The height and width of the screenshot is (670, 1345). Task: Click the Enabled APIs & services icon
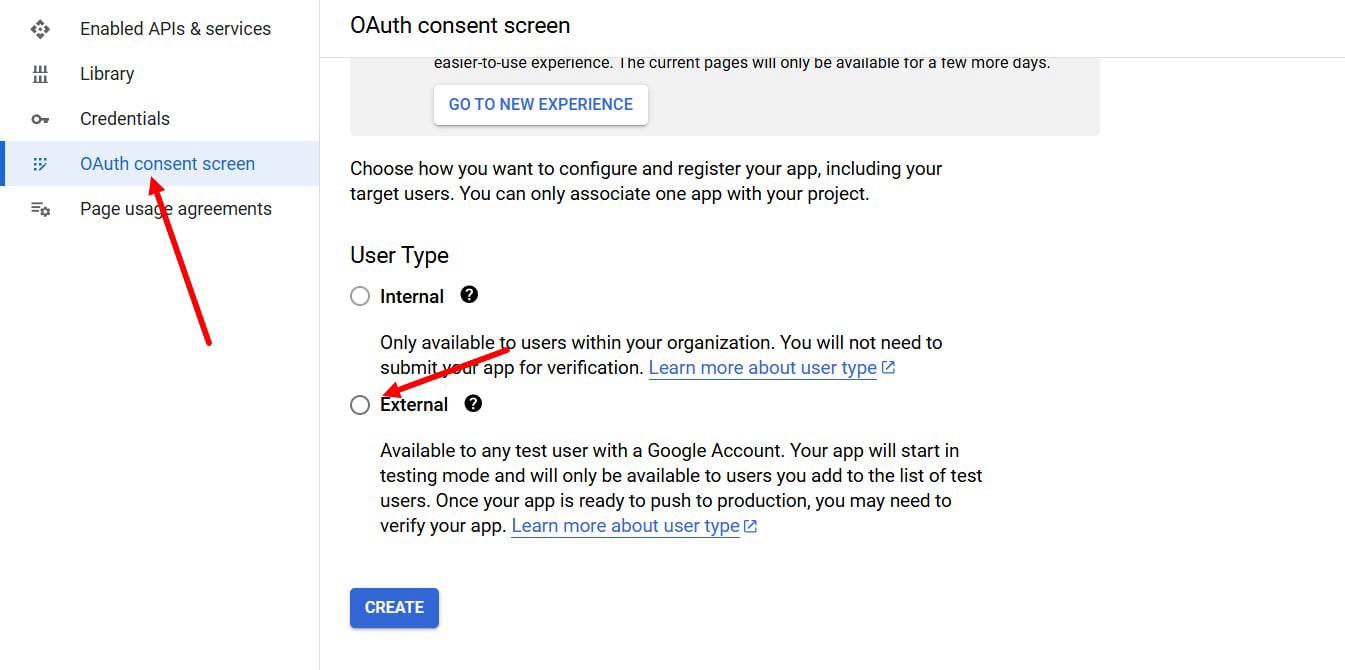(x=40, y=29)
